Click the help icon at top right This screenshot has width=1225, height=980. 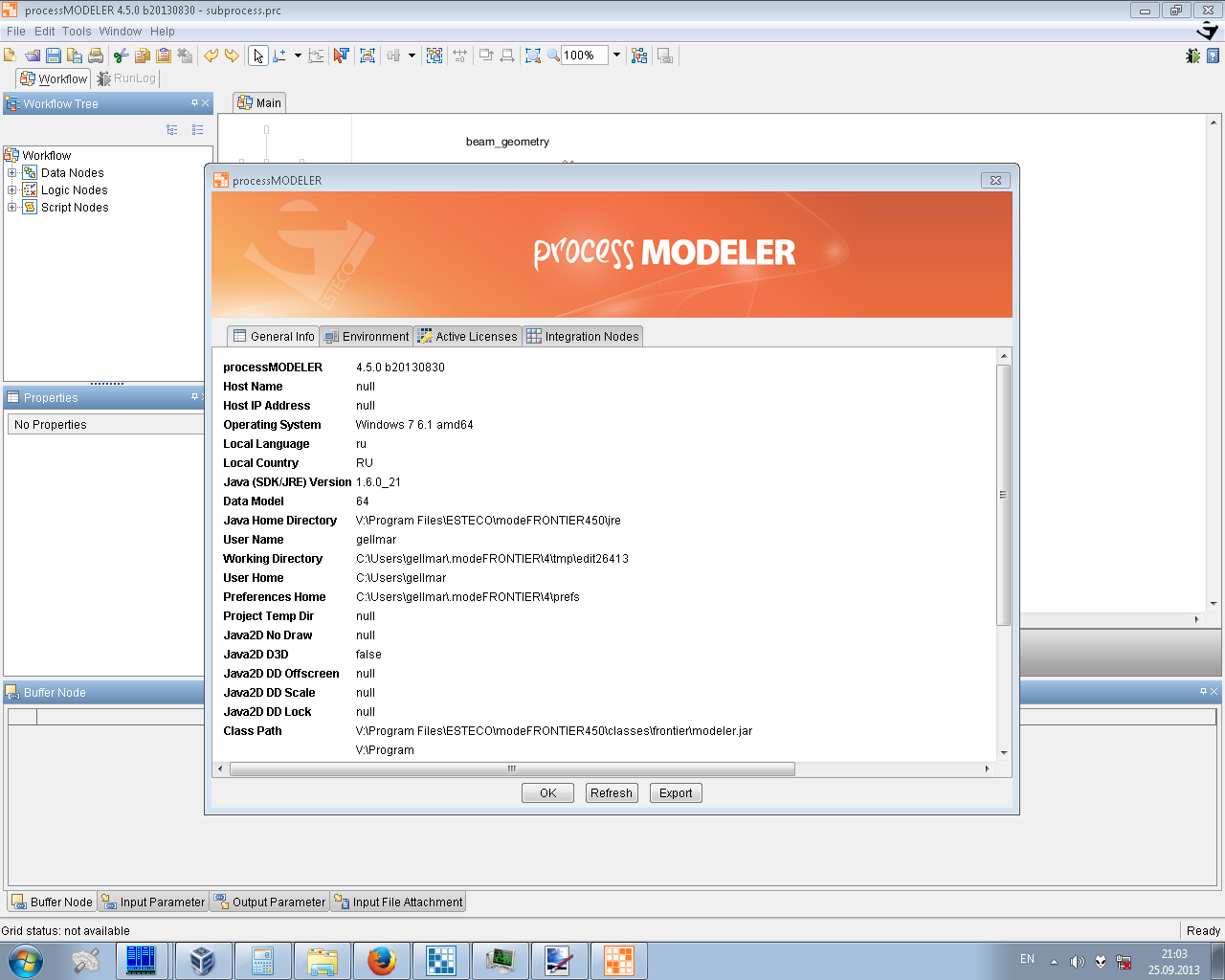(x=1214, y=56)
